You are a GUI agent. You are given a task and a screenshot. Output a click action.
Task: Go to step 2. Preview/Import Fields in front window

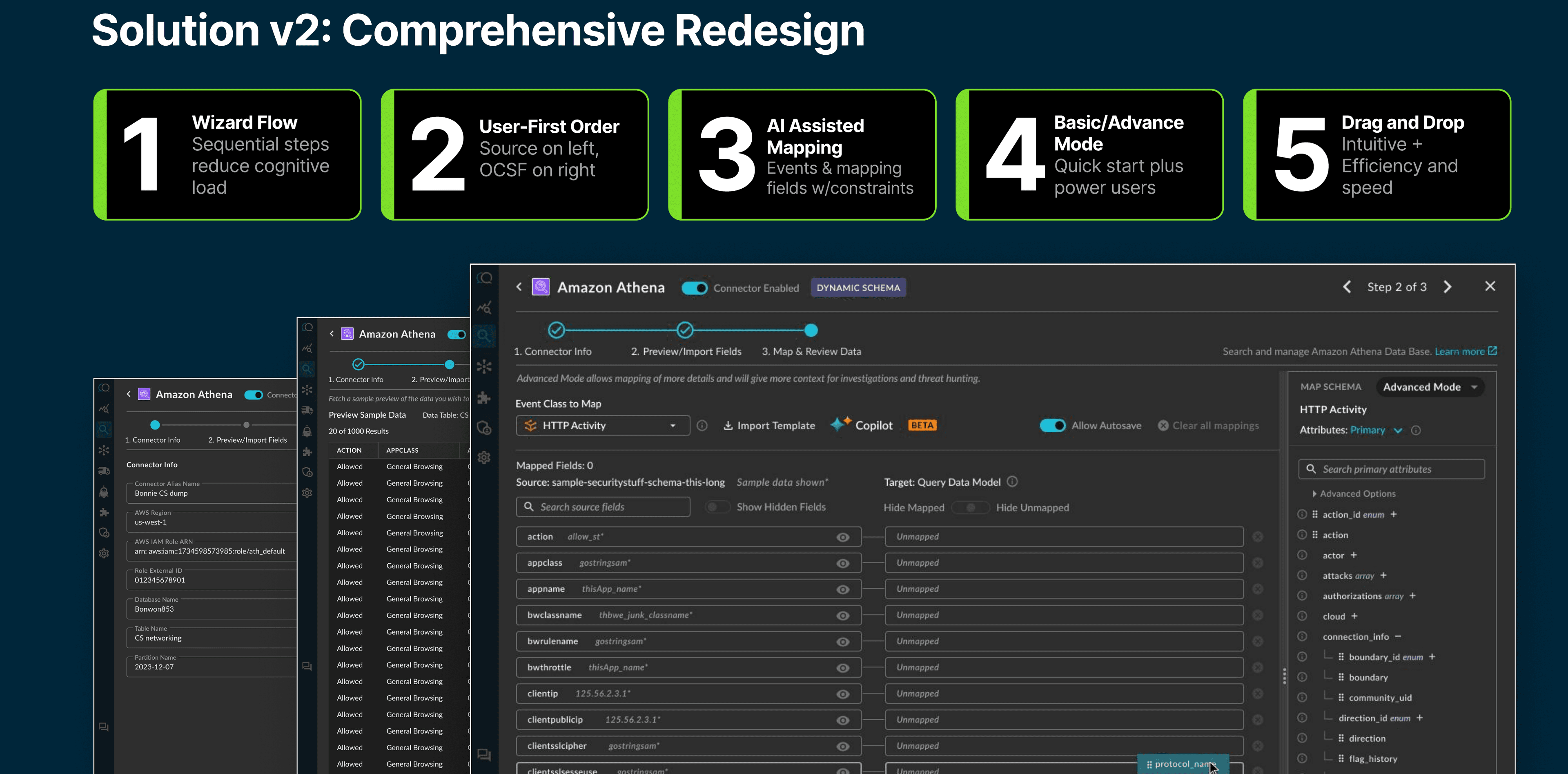686,351
